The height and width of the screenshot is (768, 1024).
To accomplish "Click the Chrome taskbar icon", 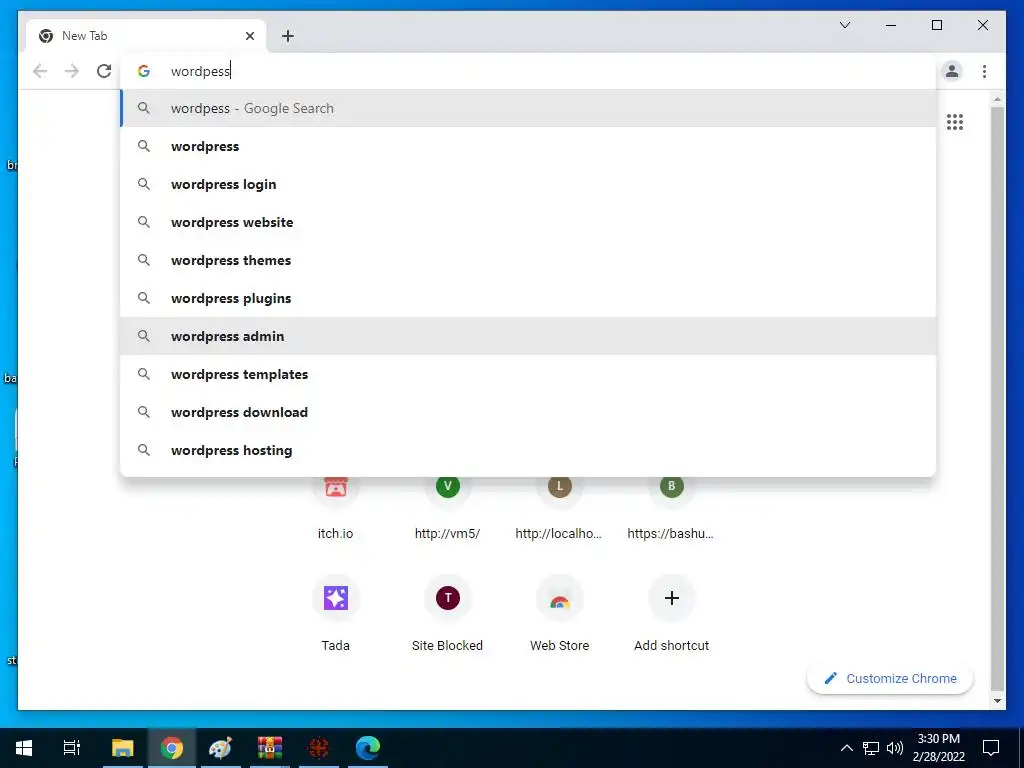I will tap(171, 747).
